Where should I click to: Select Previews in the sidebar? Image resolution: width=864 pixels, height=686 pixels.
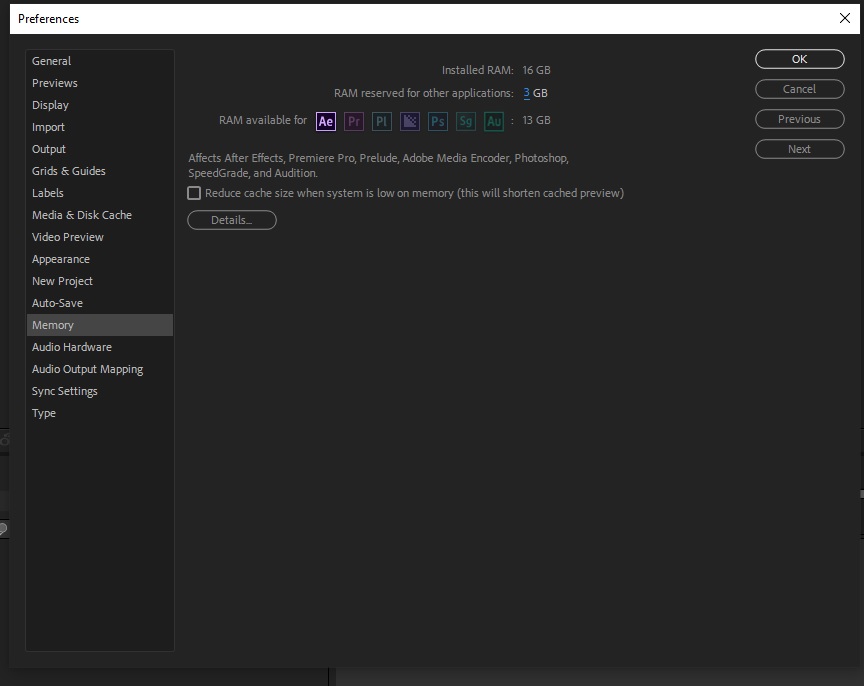pyautogui.click(x=100, y=83)
